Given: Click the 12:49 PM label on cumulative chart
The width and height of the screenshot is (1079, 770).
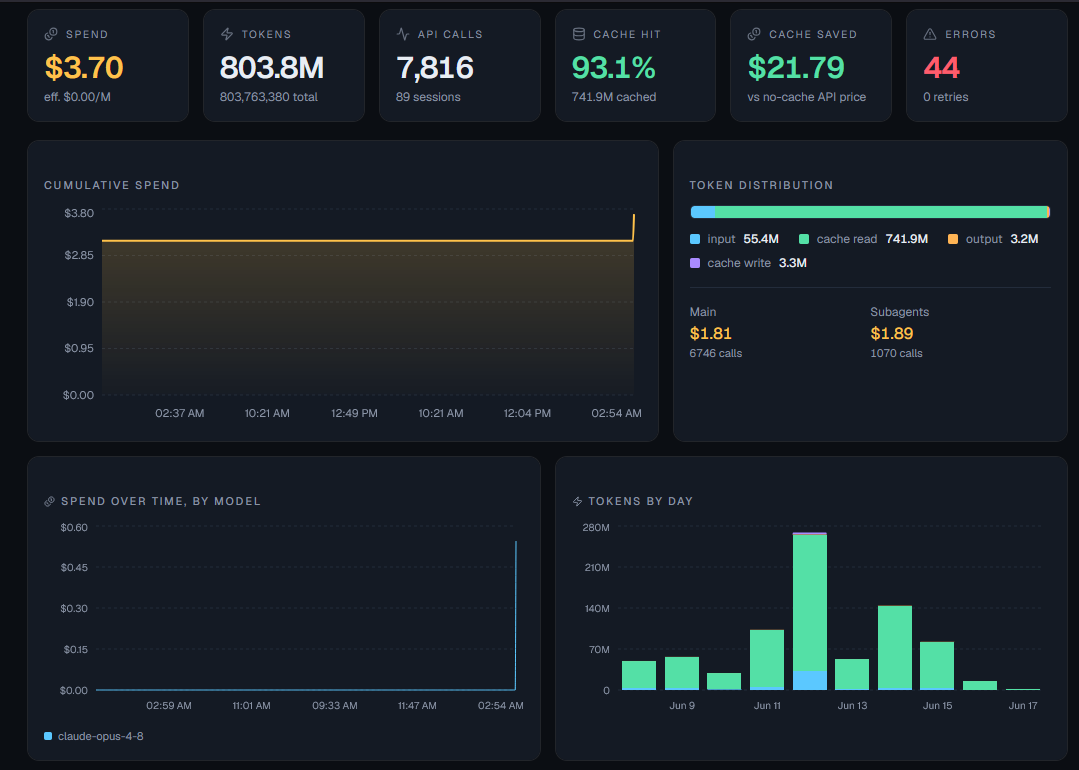Looking at the screenshot, I should click(x=354, y=414).
